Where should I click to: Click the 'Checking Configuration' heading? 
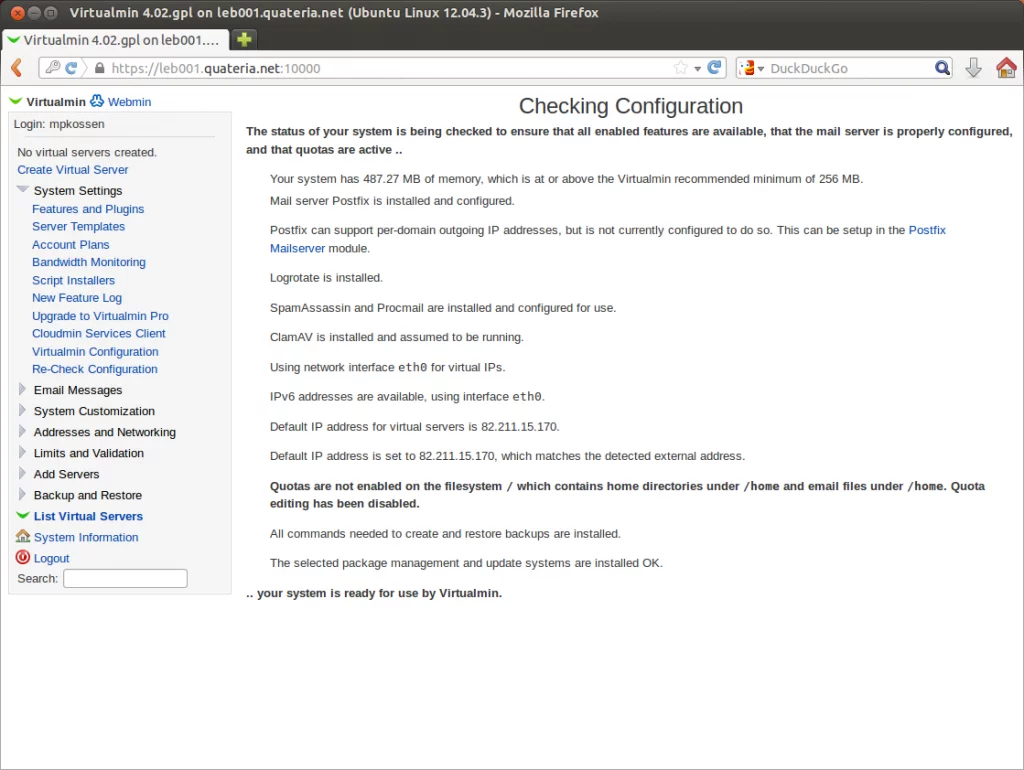(x=630, y=106)
